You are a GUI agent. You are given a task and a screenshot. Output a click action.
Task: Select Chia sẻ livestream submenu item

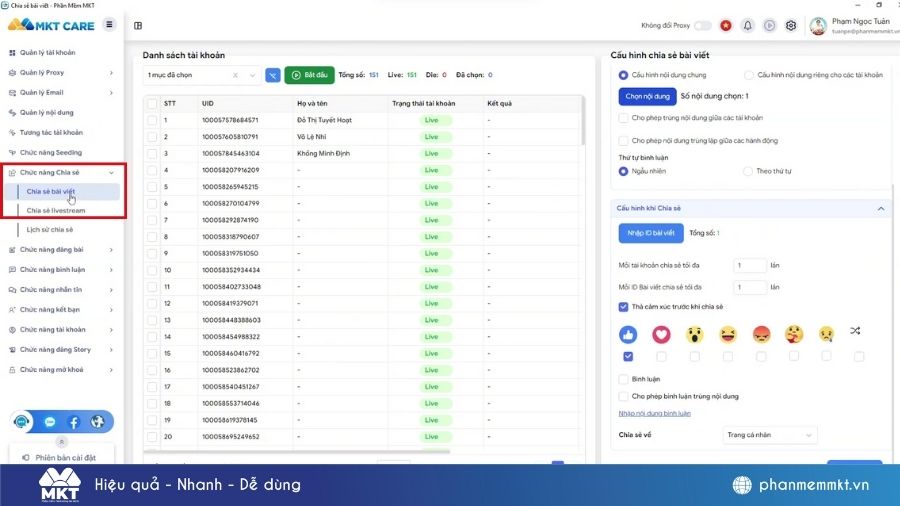(56, 211)
